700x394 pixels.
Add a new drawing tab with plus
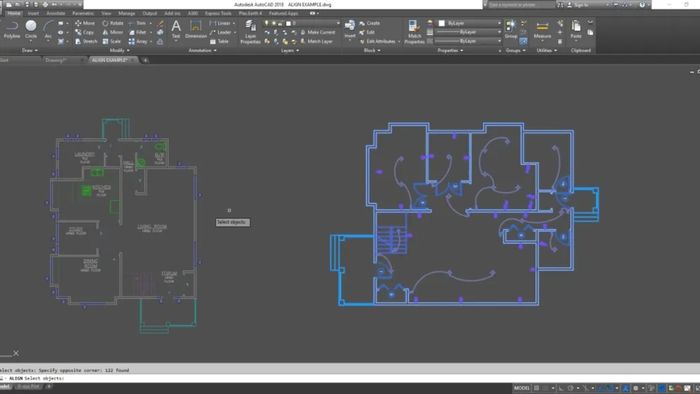click(x=145, y=60)
